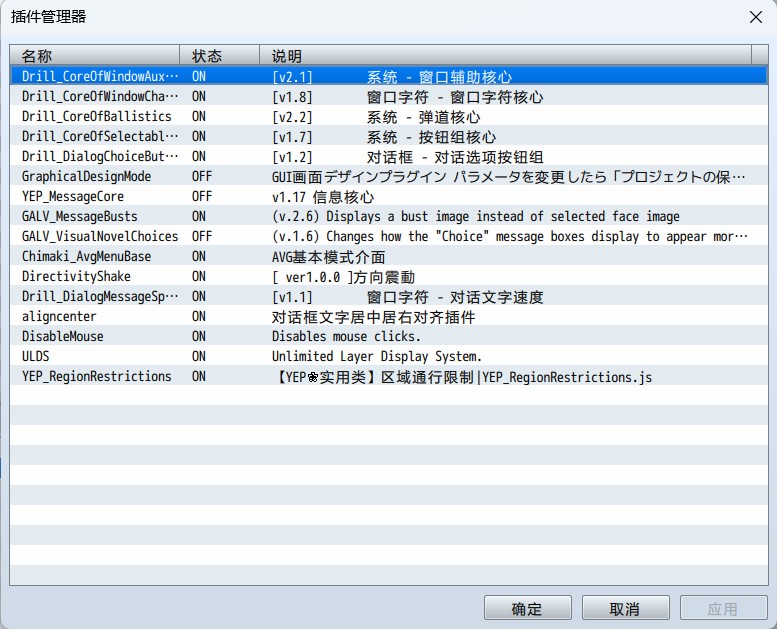Click ON status of ULDS

pyautogui.click(x=199, y=356)
